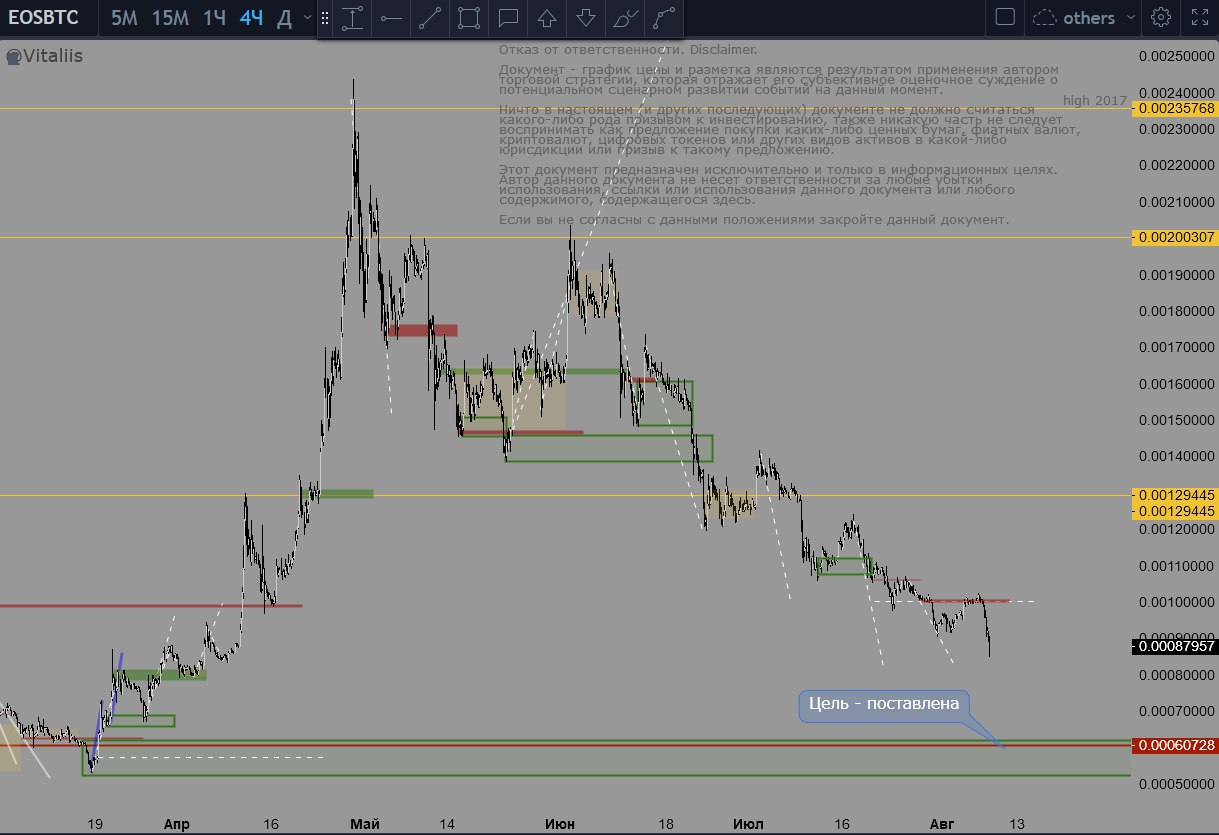
Task: Select the arrow down marker tool
Action: tap(586, 18)
